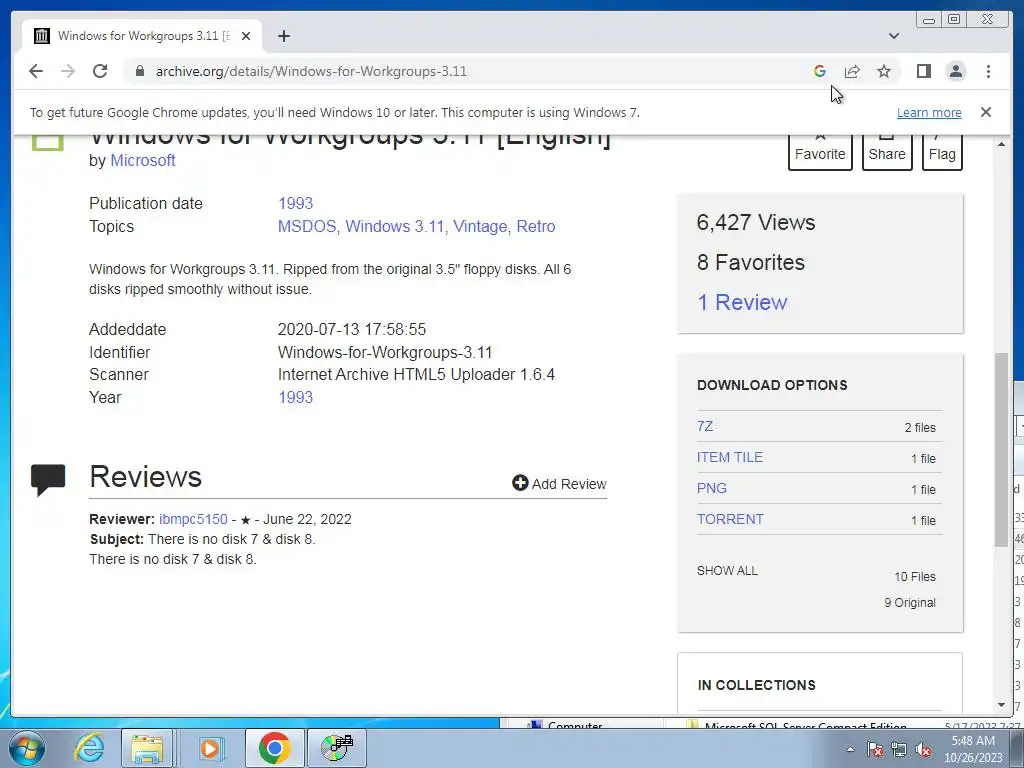Open network status tray icon
Screen dimensions: 1024x768
tap(899, 750)
